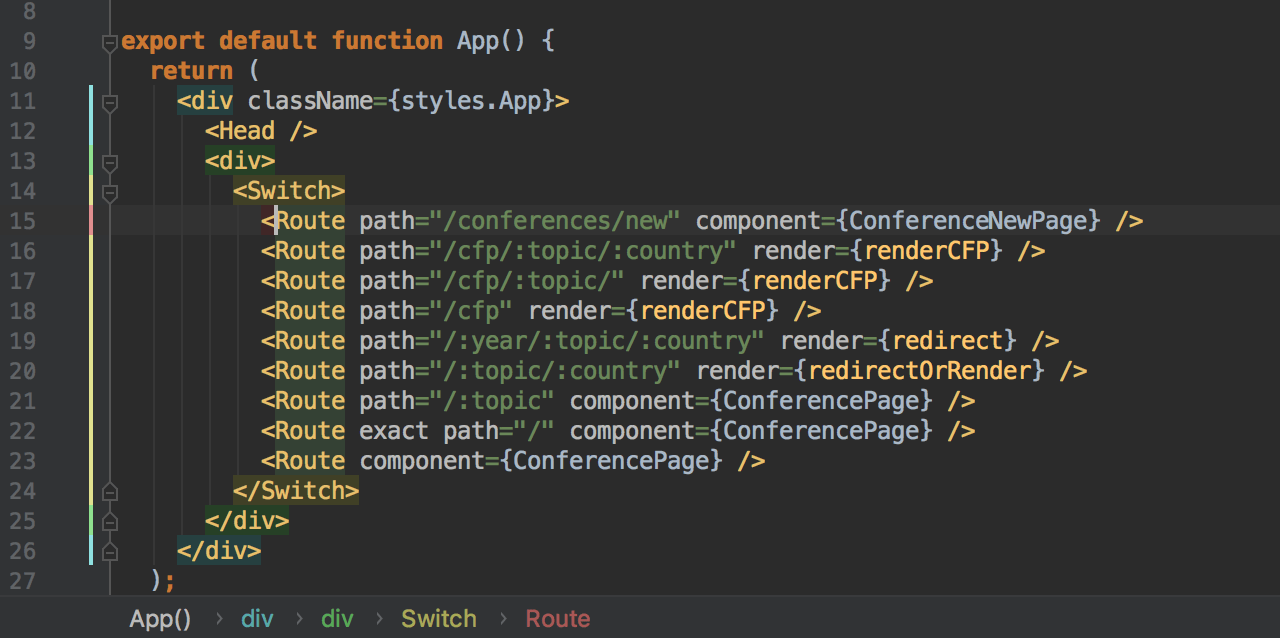Screen dimensions: 1280x638
Task: Select the teal div breadcrumb after App()
Action: click(x=257, y=619)
